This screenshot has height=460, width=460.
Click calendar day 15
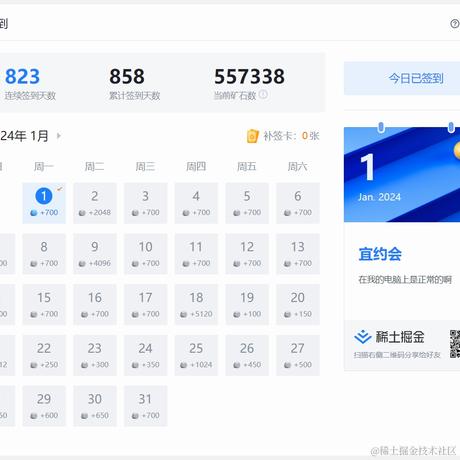(44, 304)
